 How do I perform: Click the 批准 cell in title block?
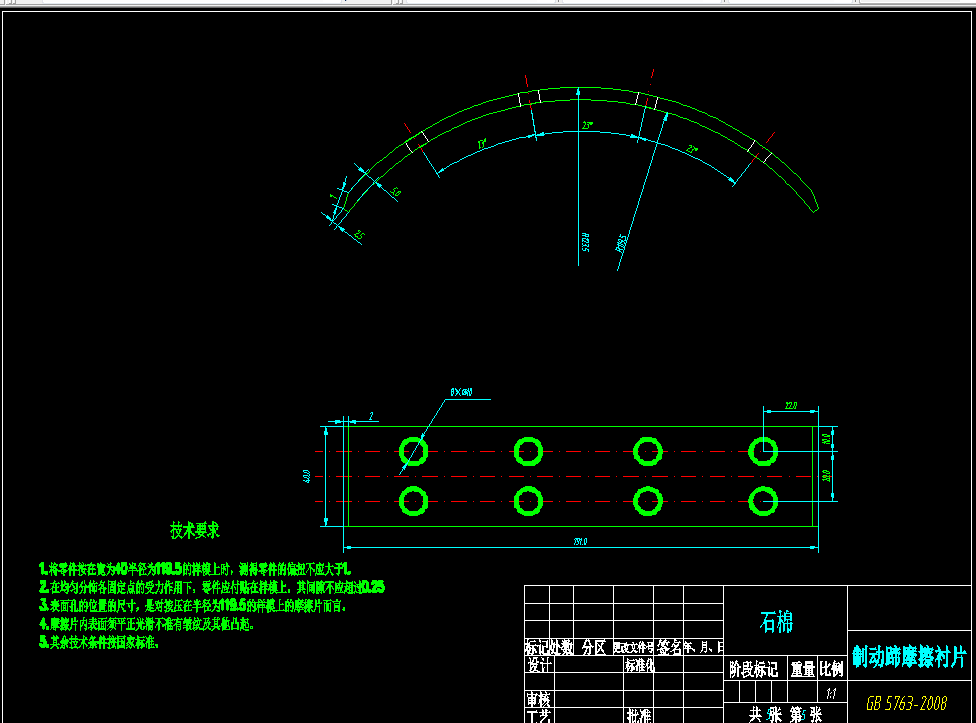click(x=639, y=716)
